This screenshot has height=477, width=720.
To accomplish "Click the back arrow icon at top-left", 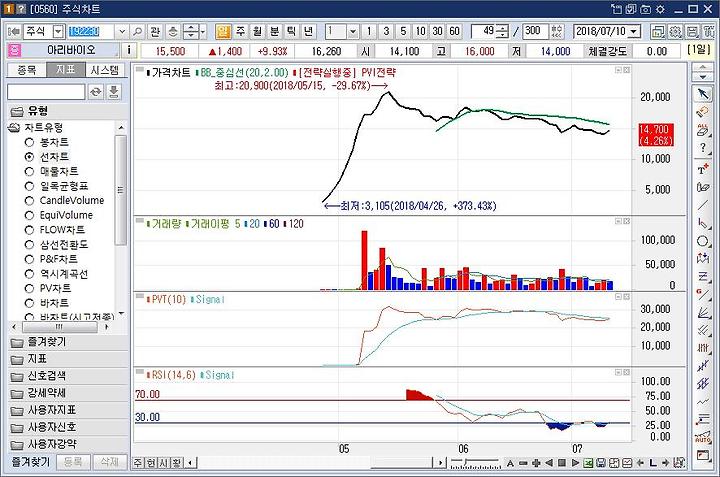I will point(14,31).
